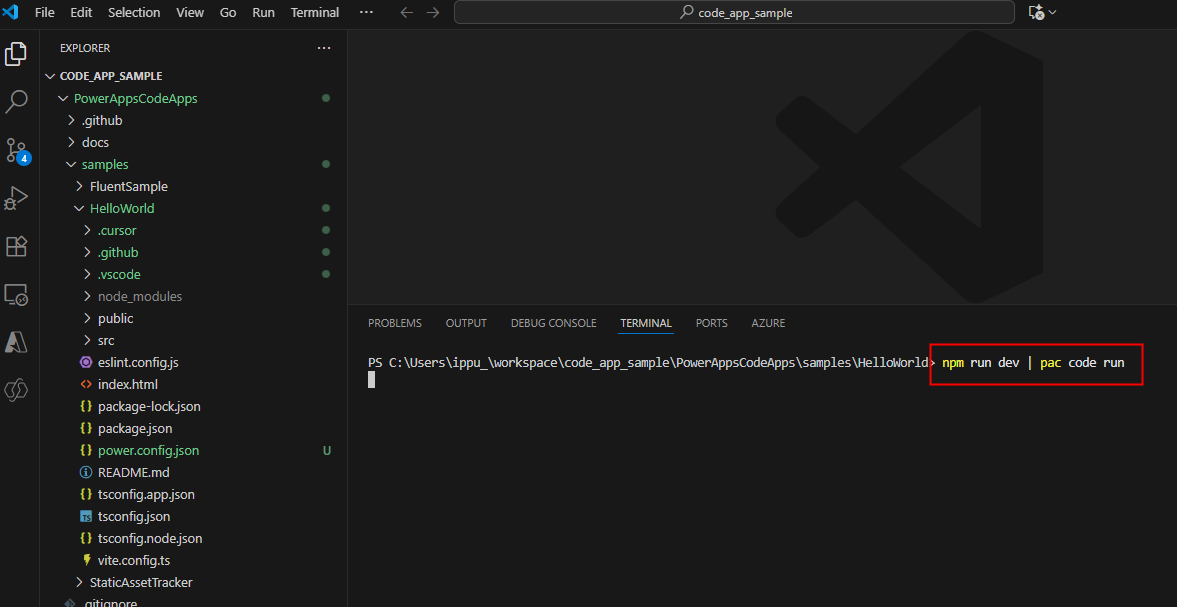Open the power.config.json file
The width and height of the screenshot is (1177, 607).
(x=149, y=451)
